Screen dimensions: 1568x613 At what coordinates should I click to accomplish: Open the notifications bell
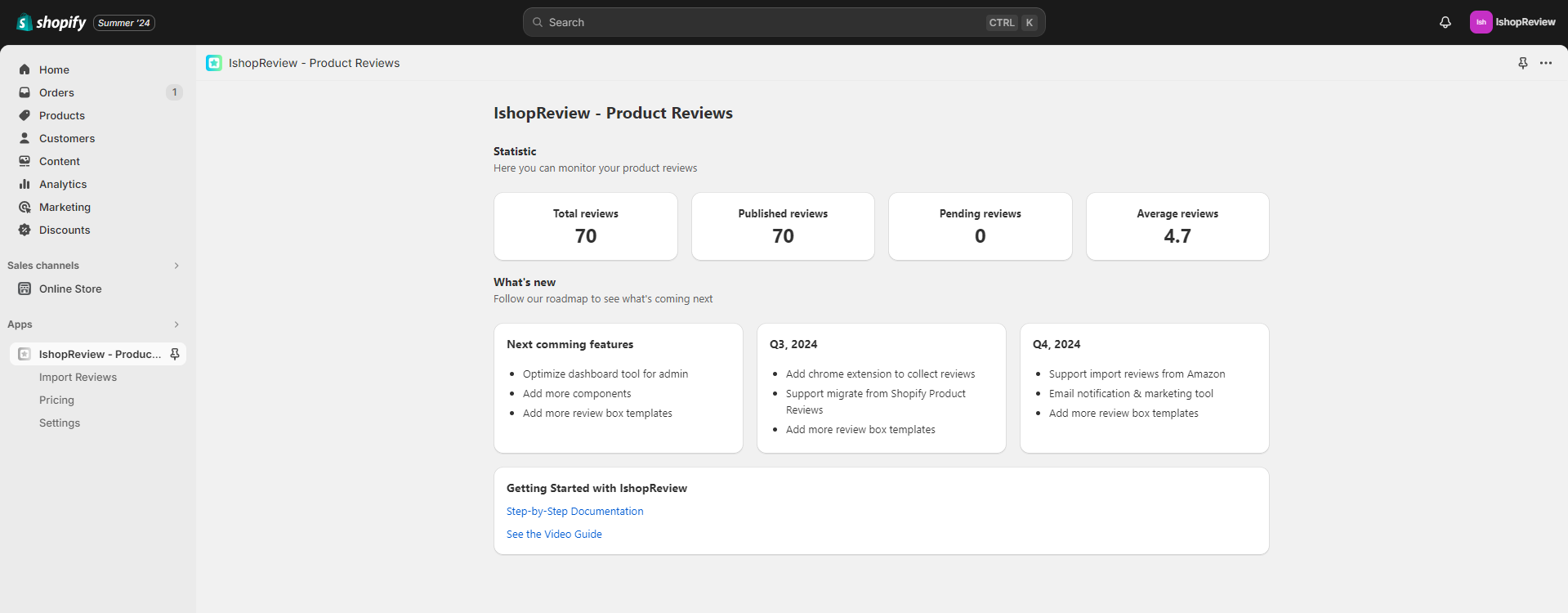pyautogui.click(x=1445, y=22)
